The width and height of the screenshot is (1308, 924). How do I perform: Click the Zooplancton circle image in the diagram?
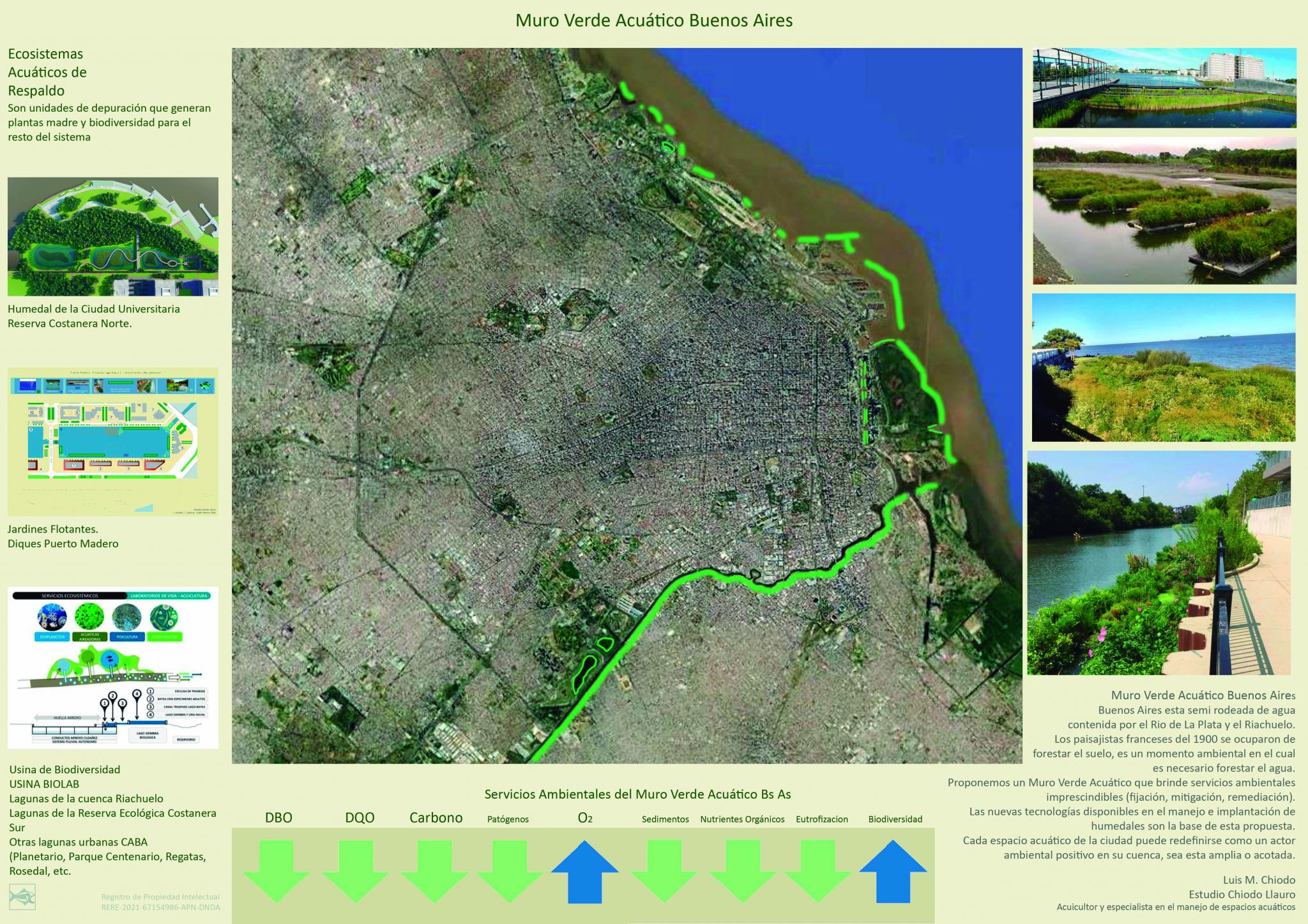point(52,617)
